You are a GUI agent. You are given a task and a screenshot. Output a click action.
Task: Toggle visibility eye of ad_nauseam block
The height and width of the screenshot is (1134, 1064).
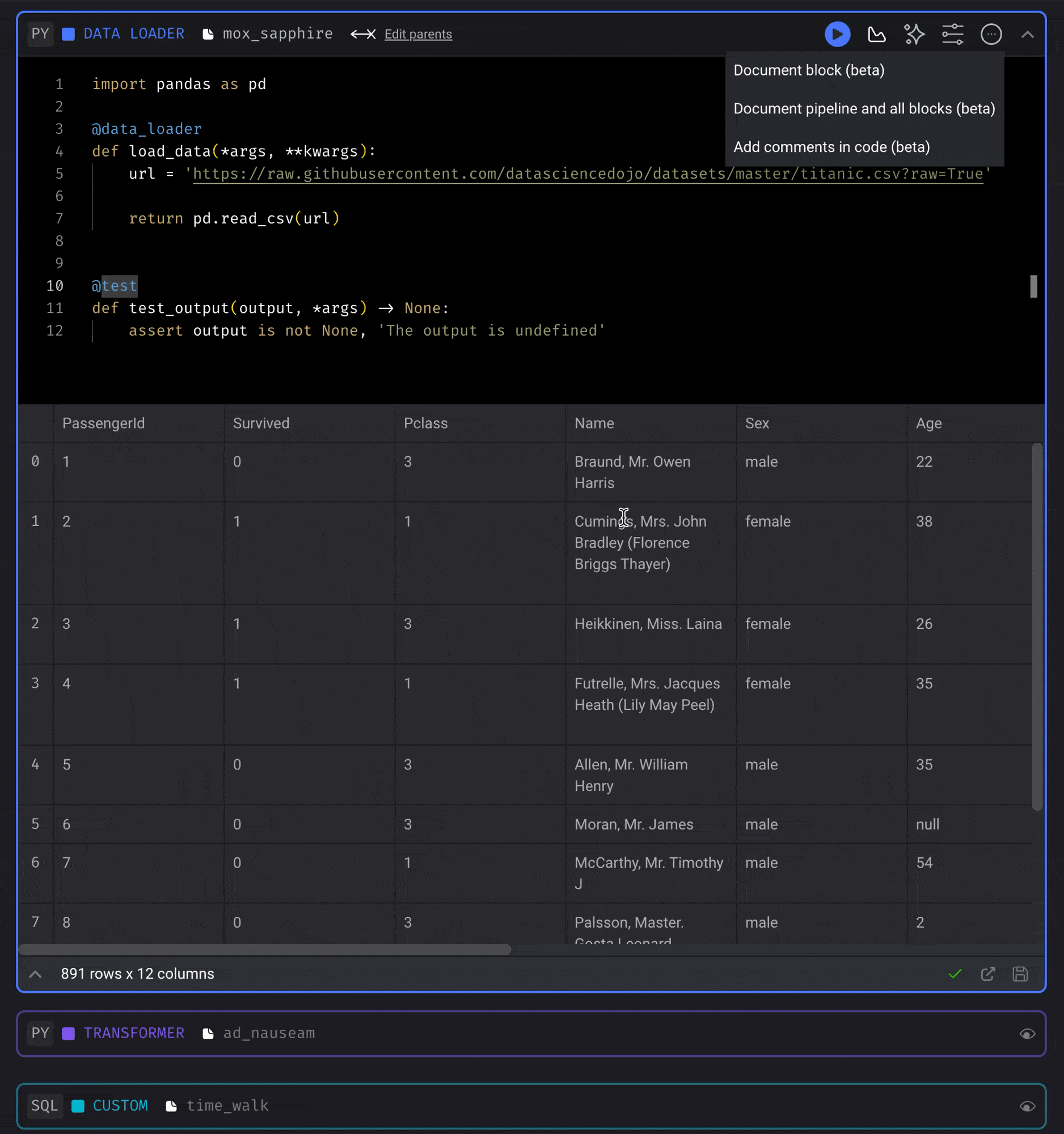click(x=1027, y=1034)
